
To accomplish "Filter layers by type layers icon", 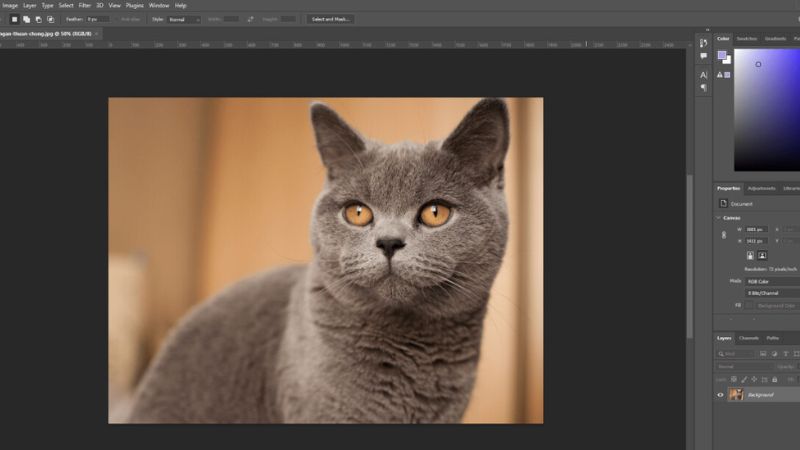I will 786,354.
